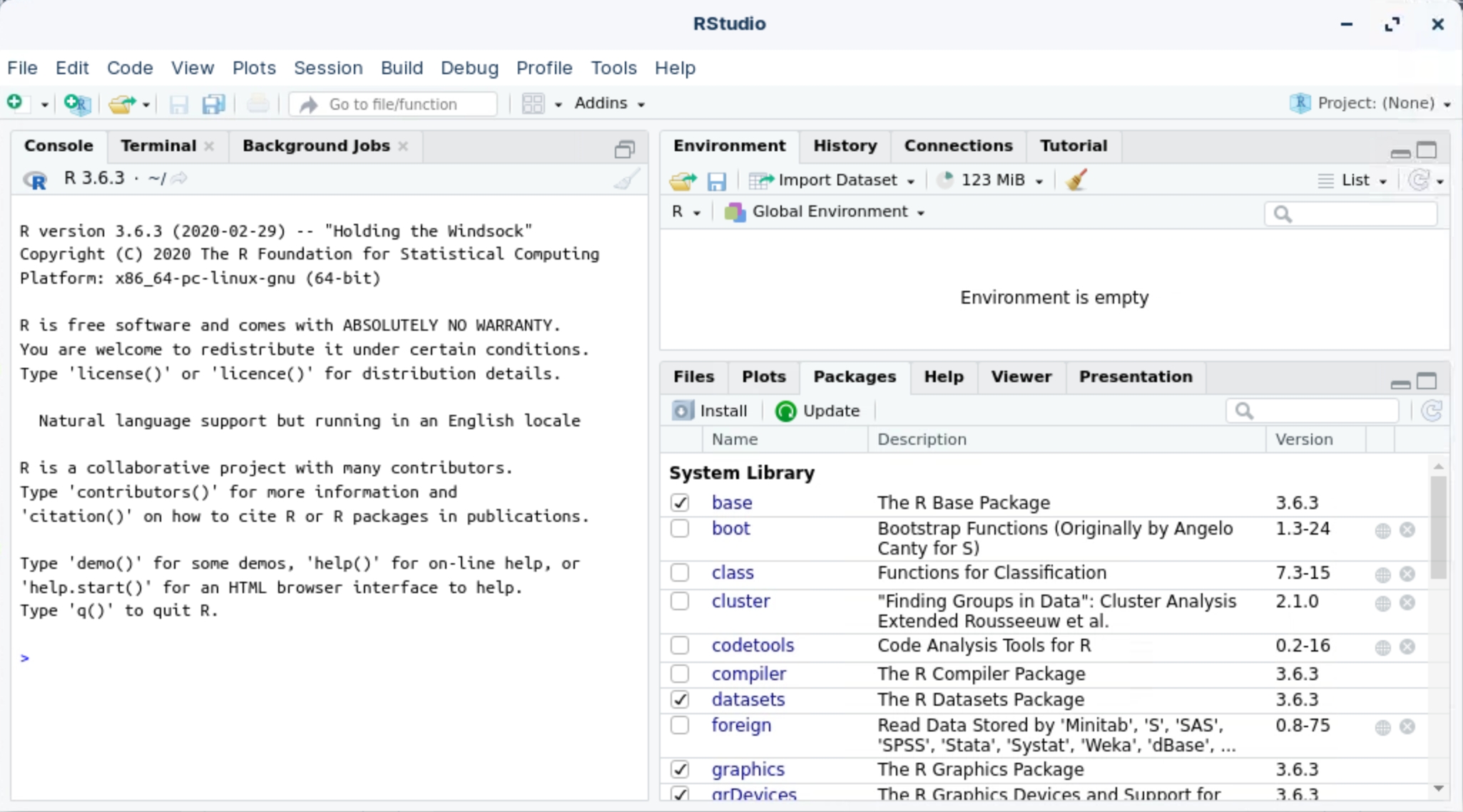
Task: Open the codetools package link
Action: (753, 645)
